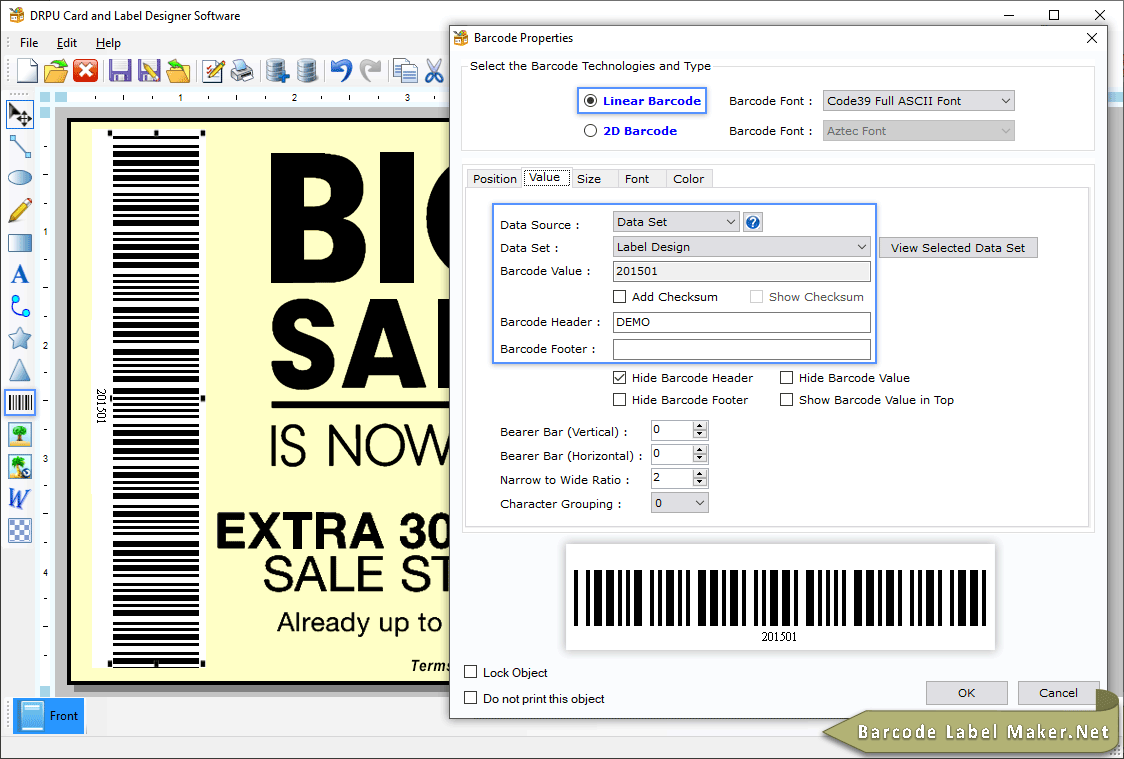Select the Barcode tool
The height and width of the screenshot is (759, 1124).
point(20,402)
